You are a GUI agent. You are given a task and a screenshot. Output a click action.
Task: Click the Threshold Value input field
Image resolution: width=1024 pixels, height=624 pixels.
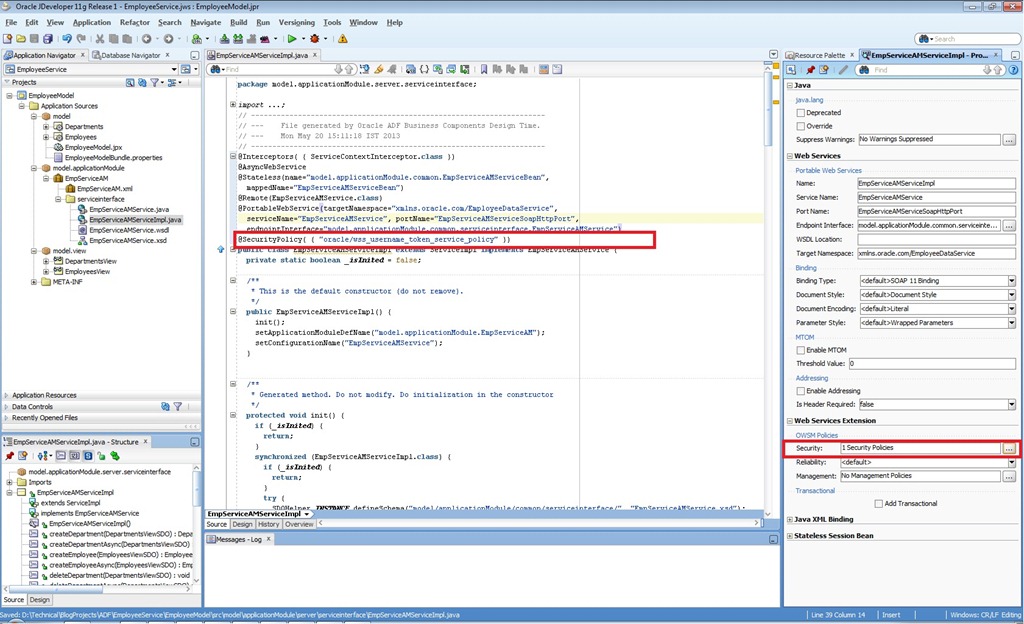[930, 364]
